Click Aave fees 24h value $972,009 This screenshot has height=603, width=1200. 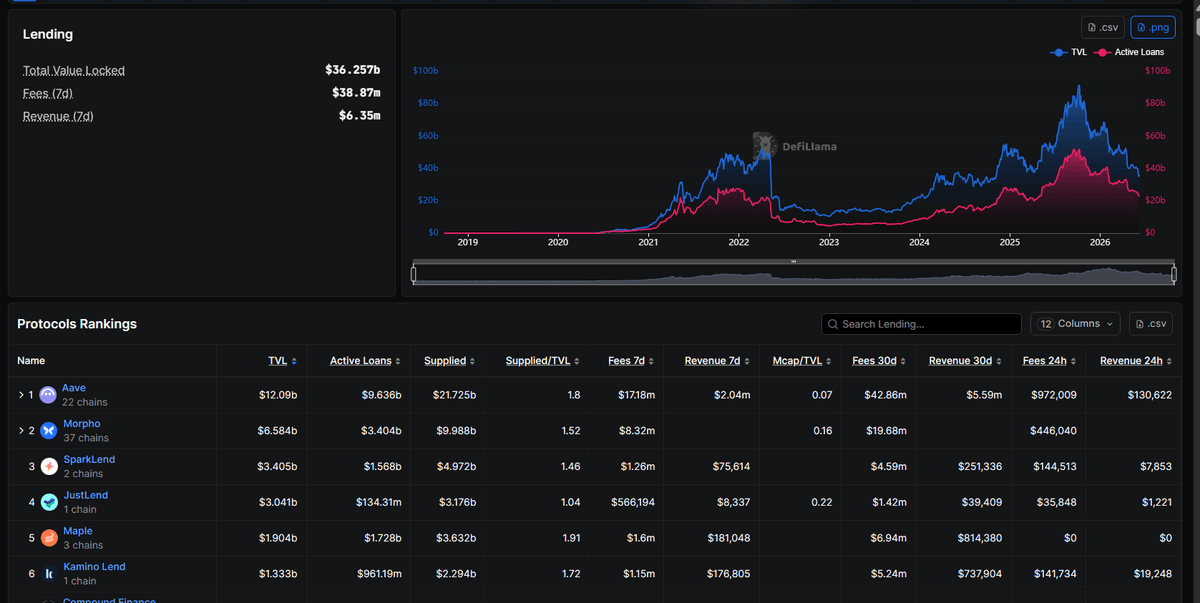pos(1053,395)
